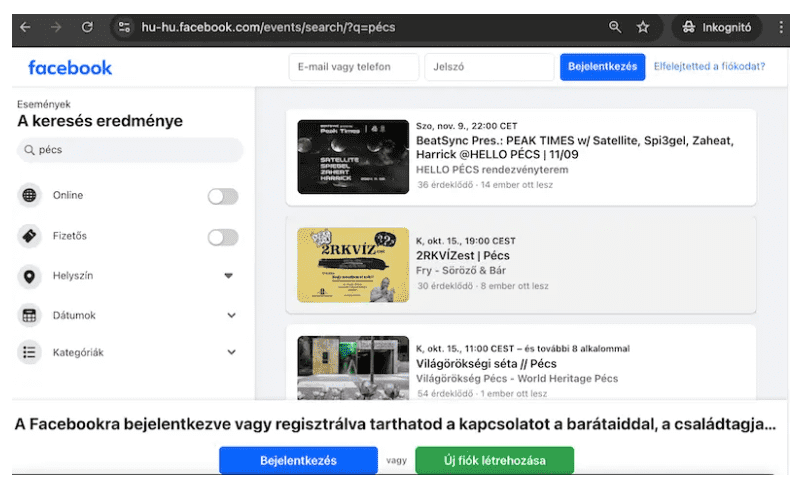Click Fry - Söröző & Bár venue text
This screenshot has height=487, width=802.
(461, 270)
